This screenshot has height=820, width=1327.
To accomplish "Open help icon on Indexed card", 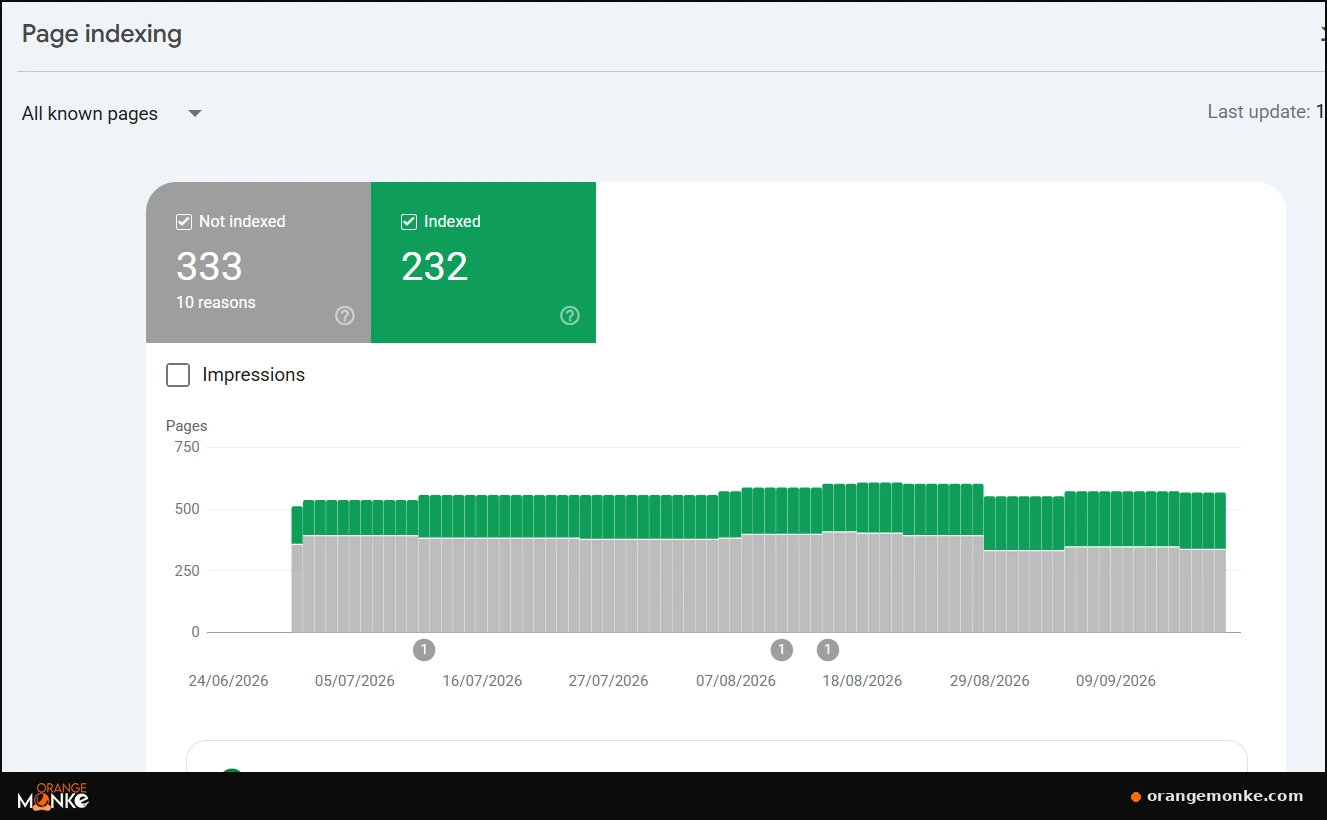I will point(570,316).
